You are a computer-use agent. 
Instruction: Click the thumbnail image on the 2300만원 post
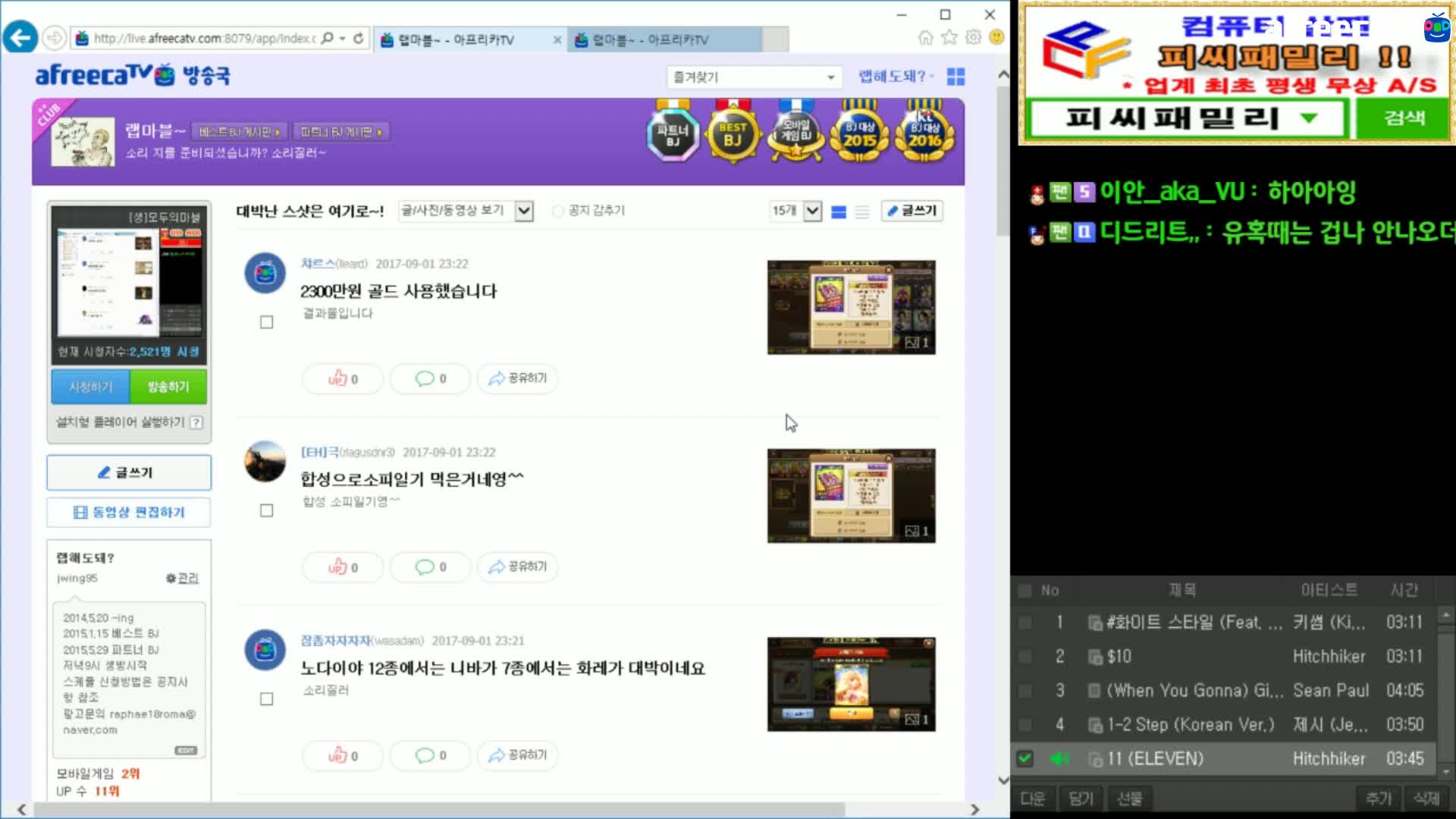click(x=851, y=307)
